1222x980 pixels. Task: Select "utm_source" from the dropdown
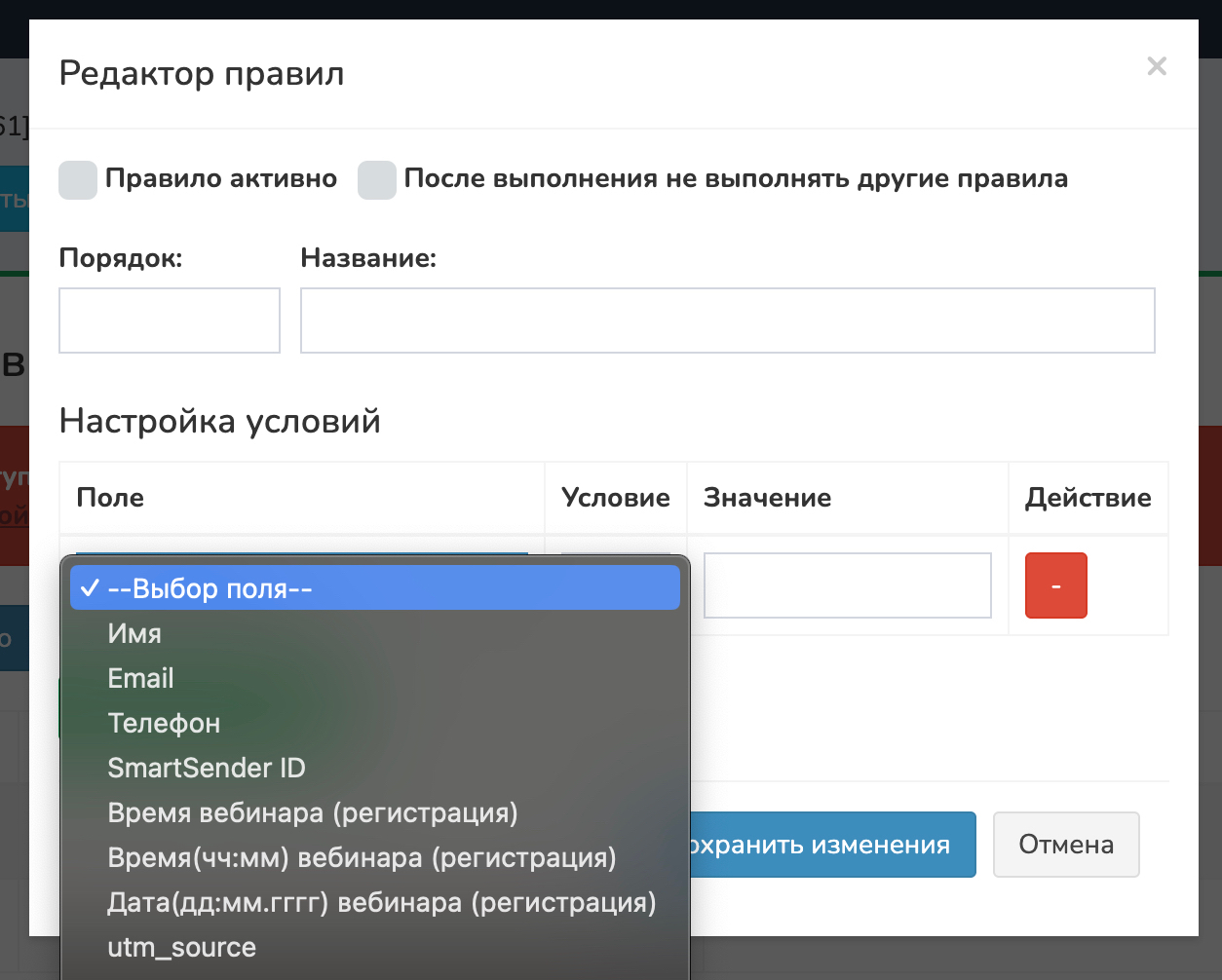(181, 948)
